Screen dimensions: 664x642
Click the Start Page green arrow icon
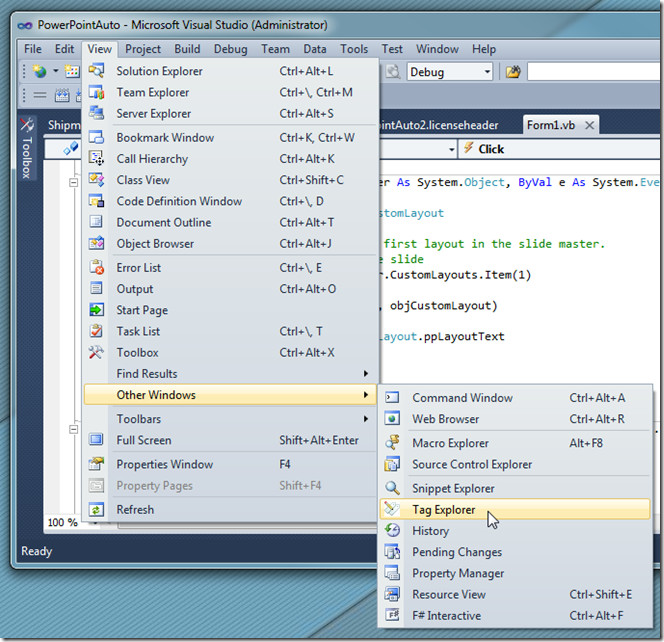click(x=97, y=310)
